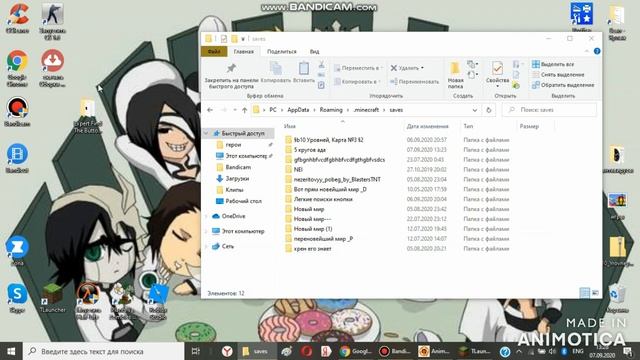Select Сеть (Network) in navigation pane

[x=227, y=246]
